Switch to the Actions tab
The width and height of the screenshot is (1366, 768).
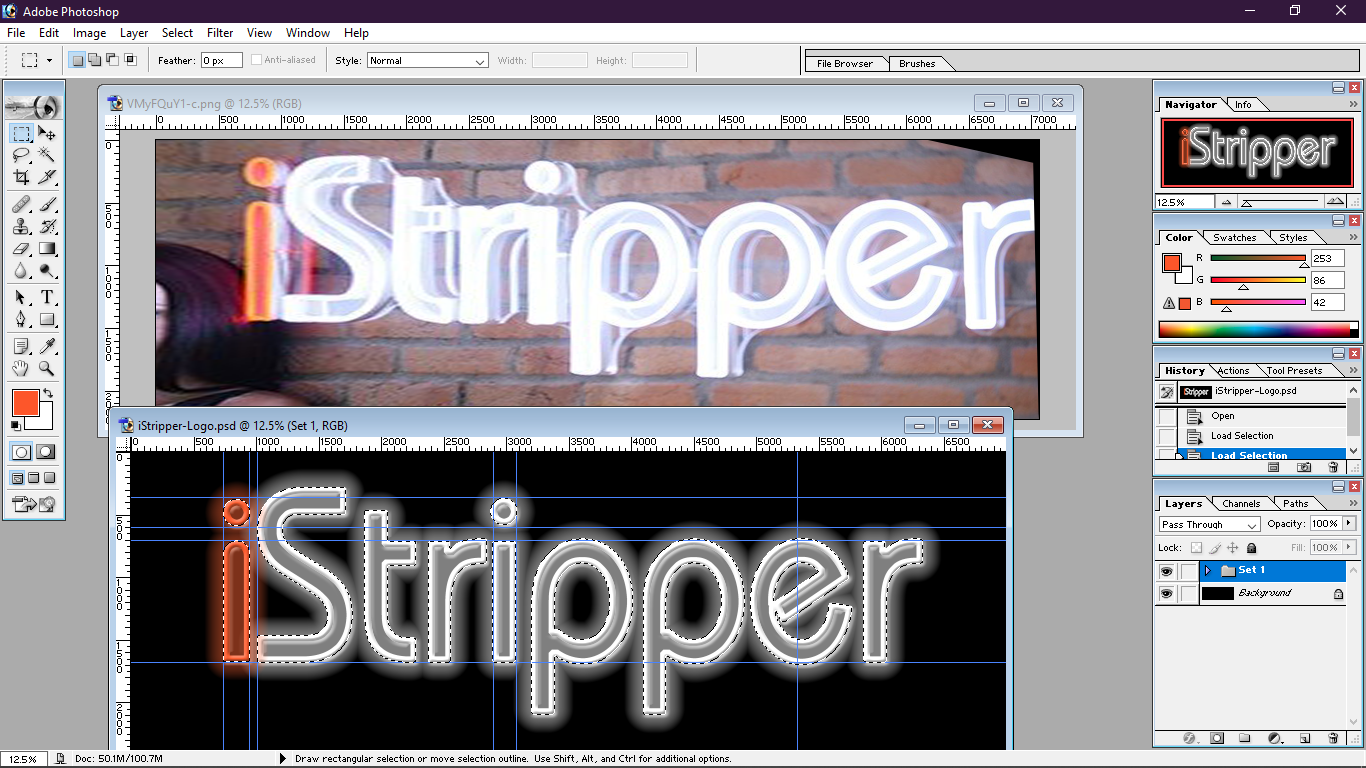(x=1233, y=371)
